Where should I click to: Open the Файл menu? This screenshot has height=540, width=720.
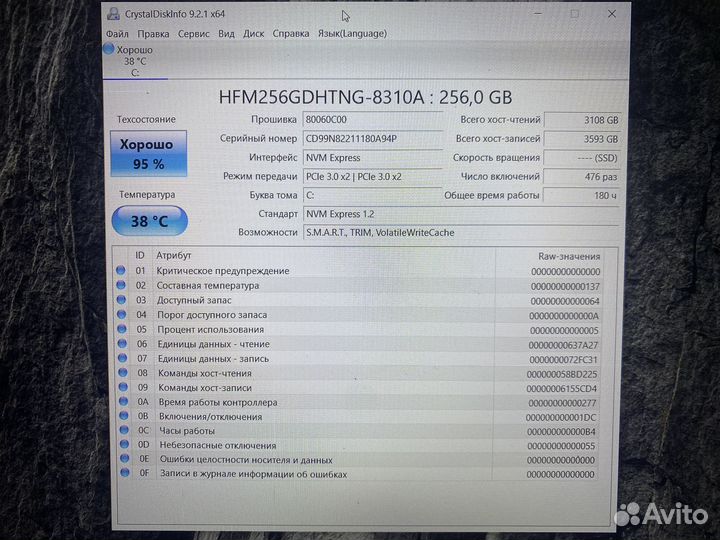click(117, 34)
